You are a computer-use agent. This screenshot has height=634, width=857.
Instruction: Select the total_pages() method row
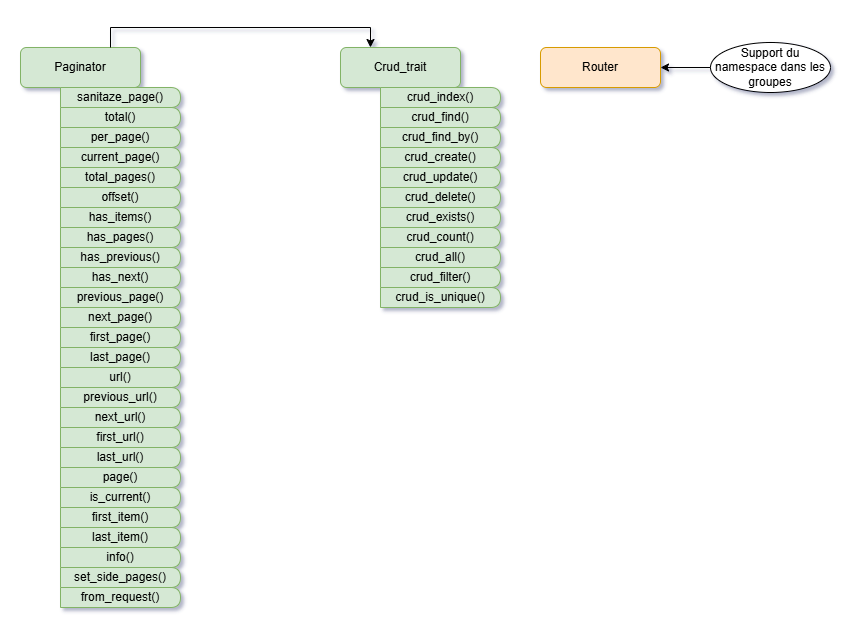[120, 177]
